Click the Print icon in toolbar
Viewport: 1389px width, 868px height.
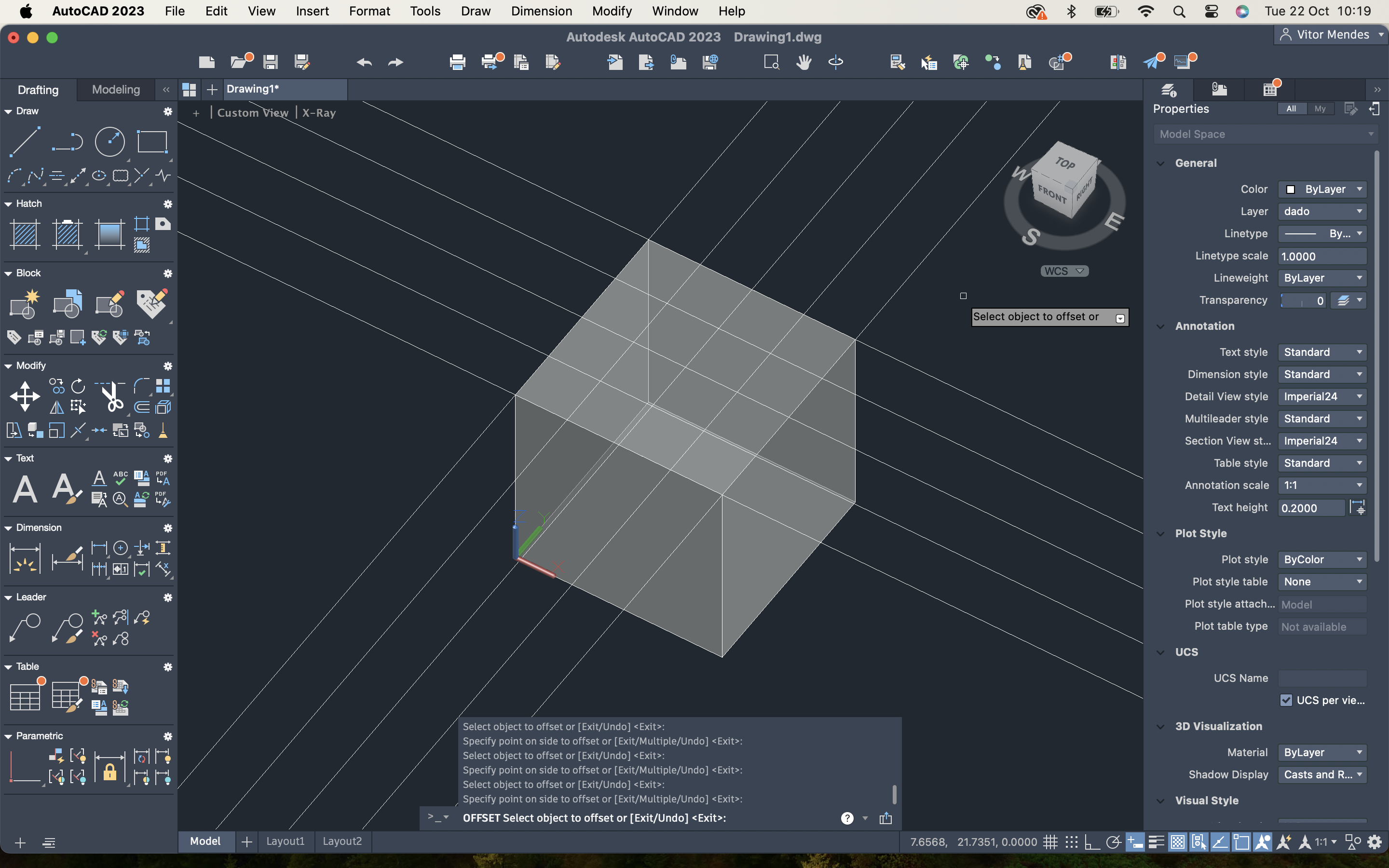tap(457, 62)
